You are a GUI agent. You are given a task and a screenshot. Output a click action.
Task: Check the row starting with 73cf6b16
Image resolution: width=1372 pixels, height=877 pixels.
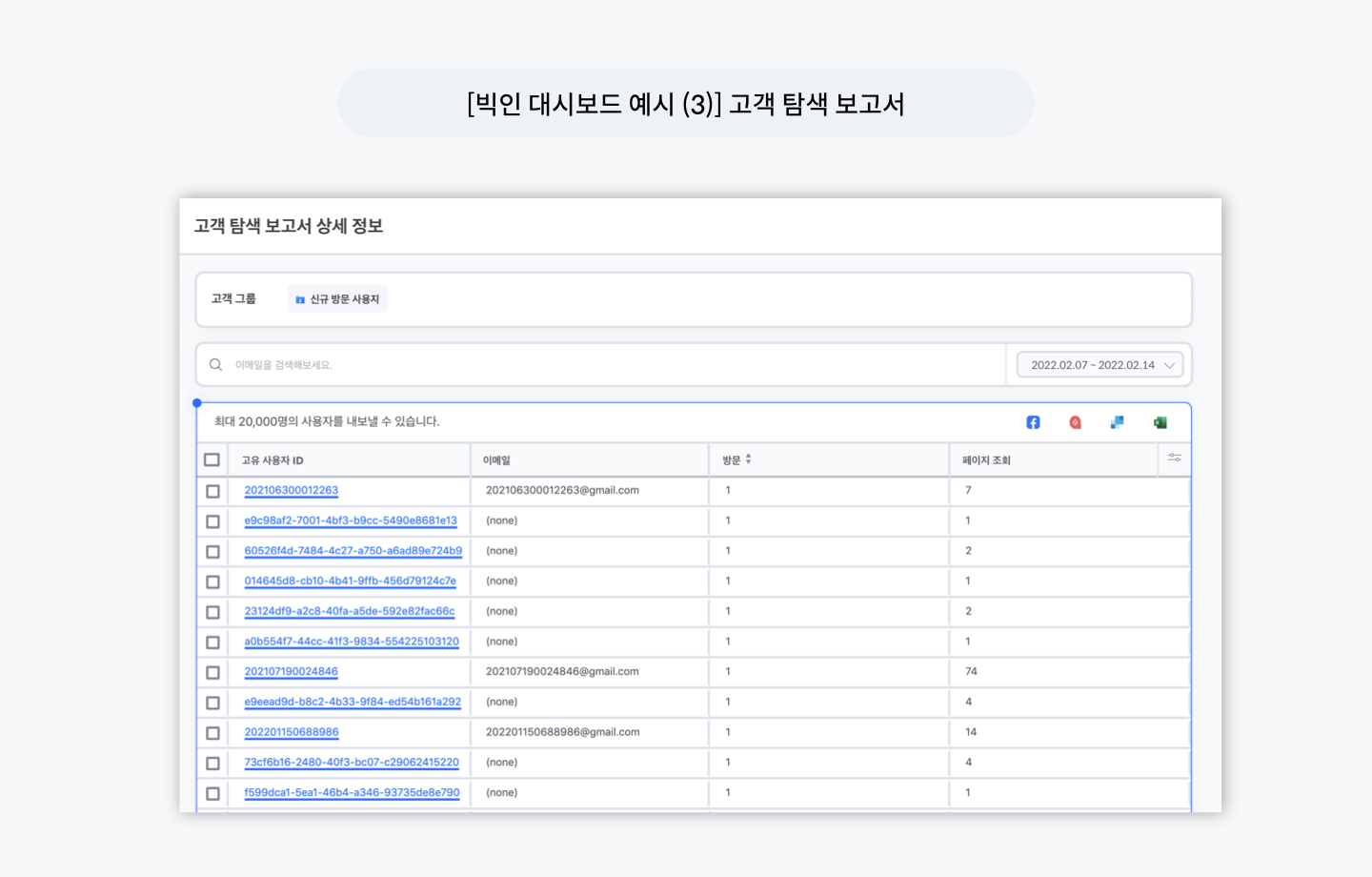212,764
